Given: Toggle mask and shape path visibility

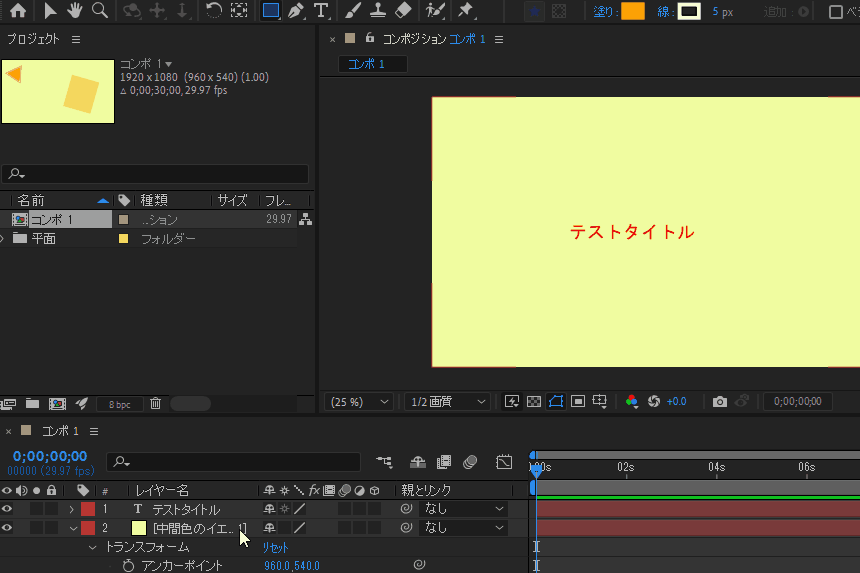Looking at the screenshot, I should [x=556, y=401].
